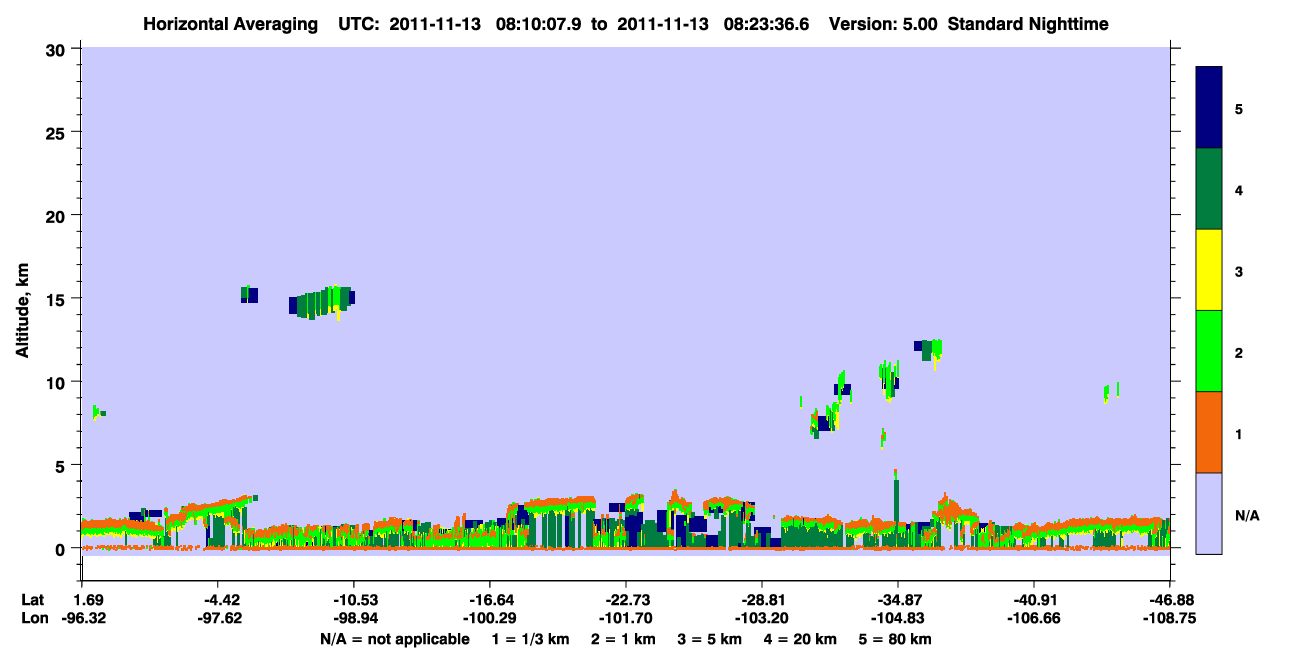The width and height of the screenshot is (1300, 667).
Task: Click the dark blue level 5 colorbar segment
Action: (1209, 107)
